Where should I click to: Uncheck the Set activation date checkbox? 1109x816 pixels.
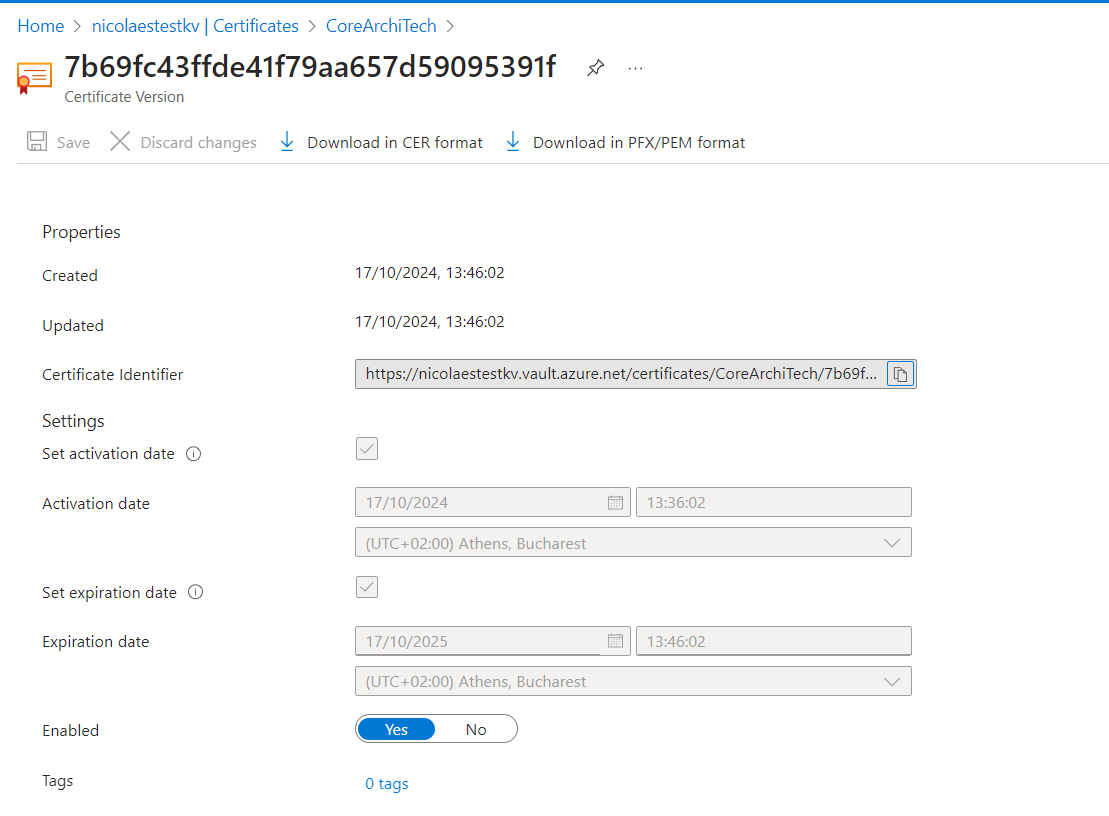pyautogui.click(x=366, y=449)
